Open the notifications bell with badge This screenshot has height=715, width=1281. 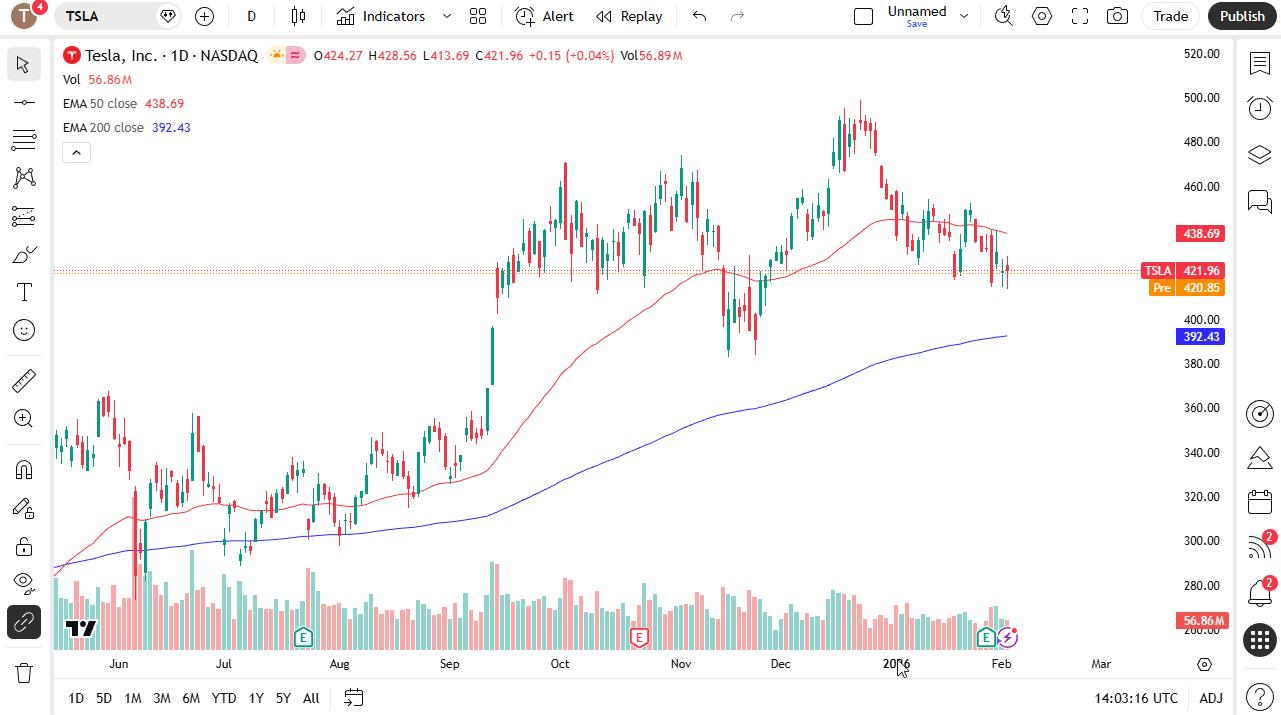pos(1260,593)
